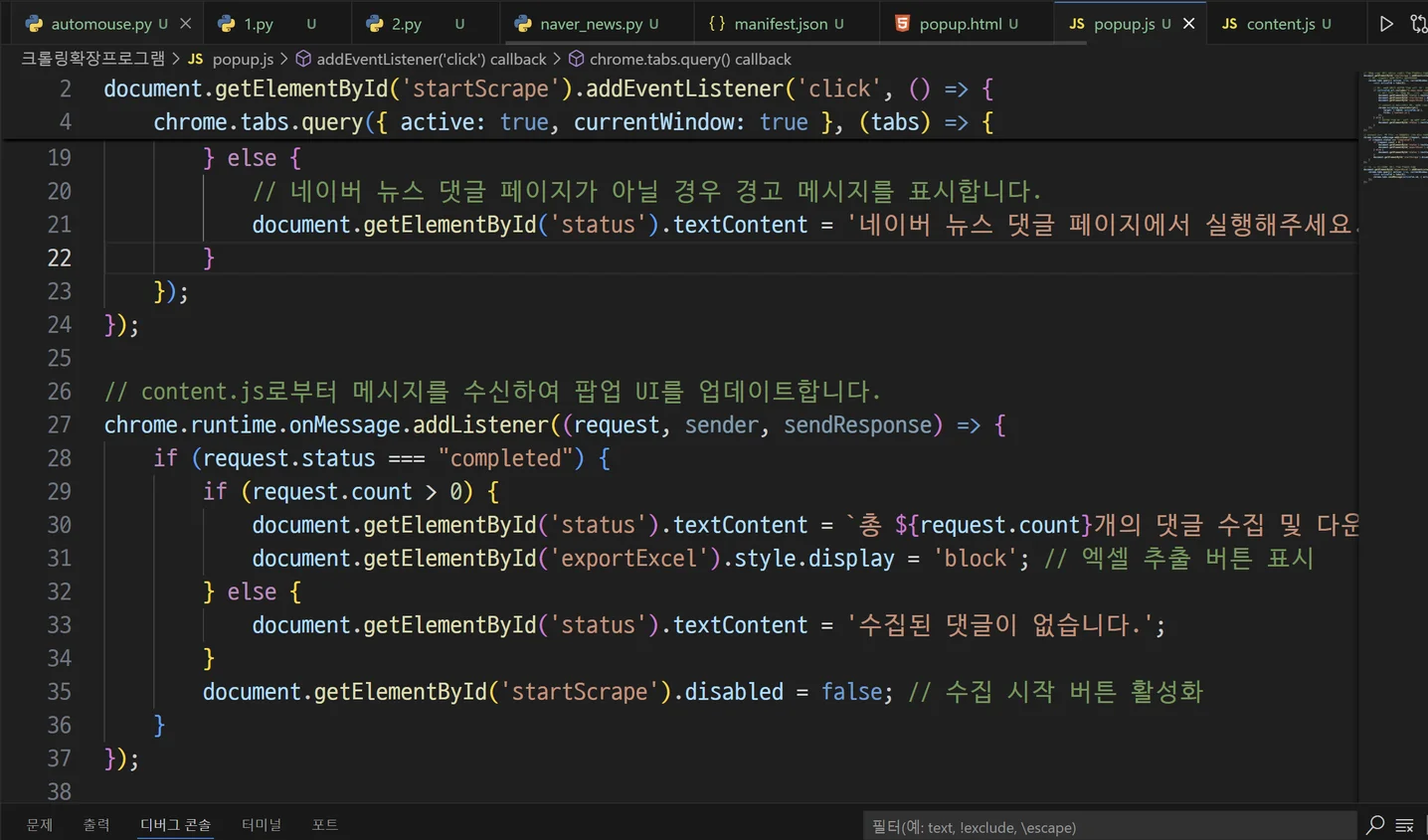The image size is (1428, 840).
Task: Click request.count on line 29
Action: (x=332, y=492)
